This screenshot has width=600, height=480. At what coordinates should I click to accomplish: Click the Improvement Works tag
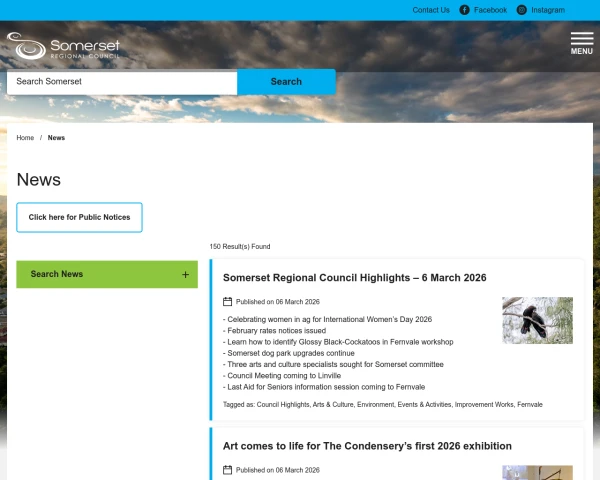(484, 405)
